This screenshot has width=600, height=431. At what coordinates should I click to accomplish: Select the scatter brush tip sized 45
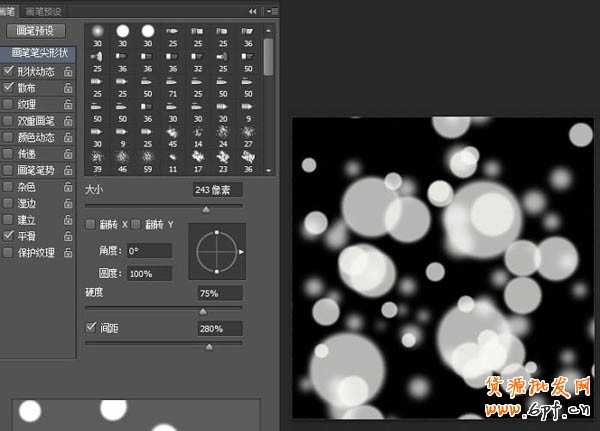coord(171,133)
